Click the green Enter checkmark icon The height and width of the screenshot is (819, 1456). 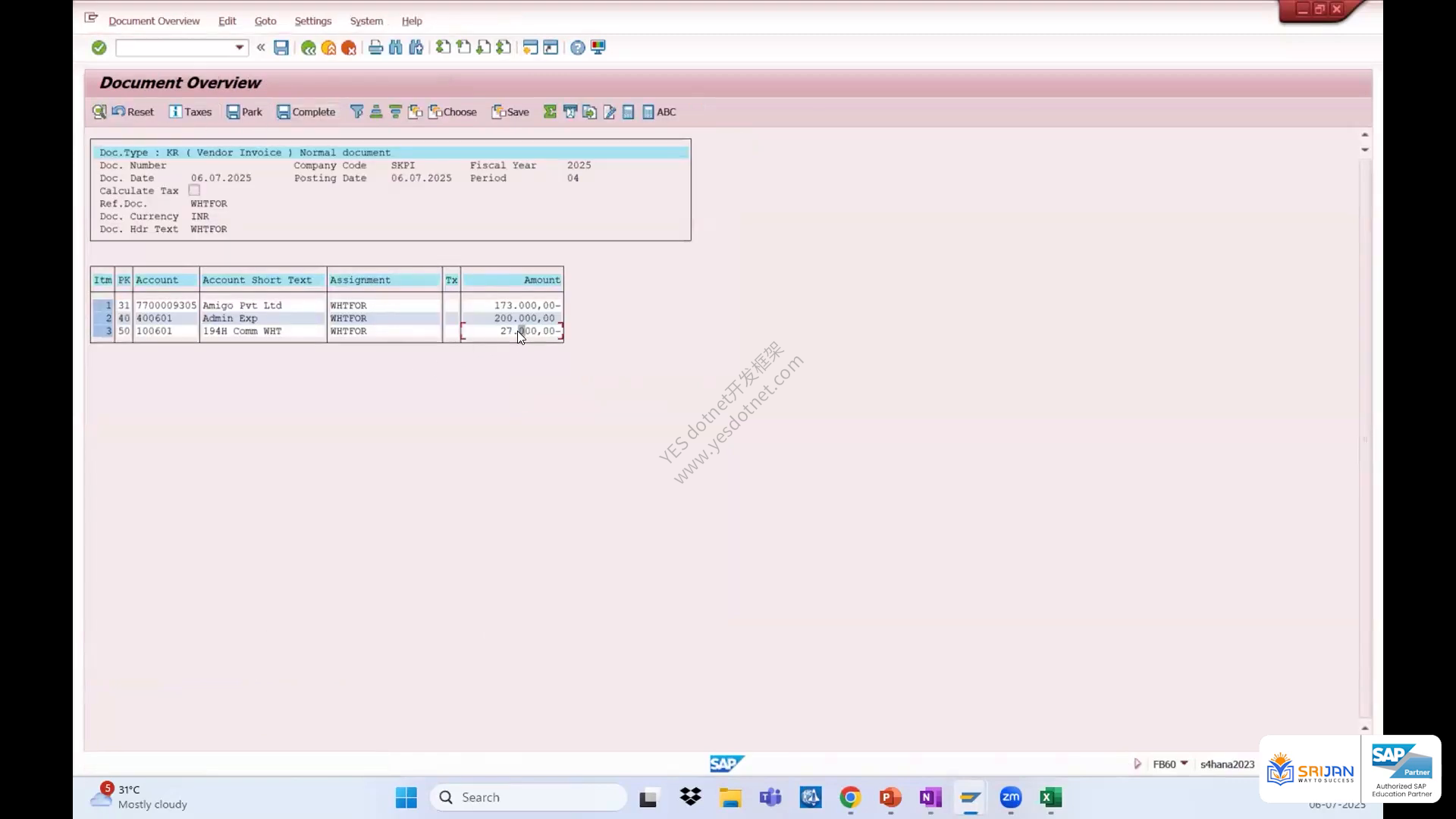coord(99,48)
